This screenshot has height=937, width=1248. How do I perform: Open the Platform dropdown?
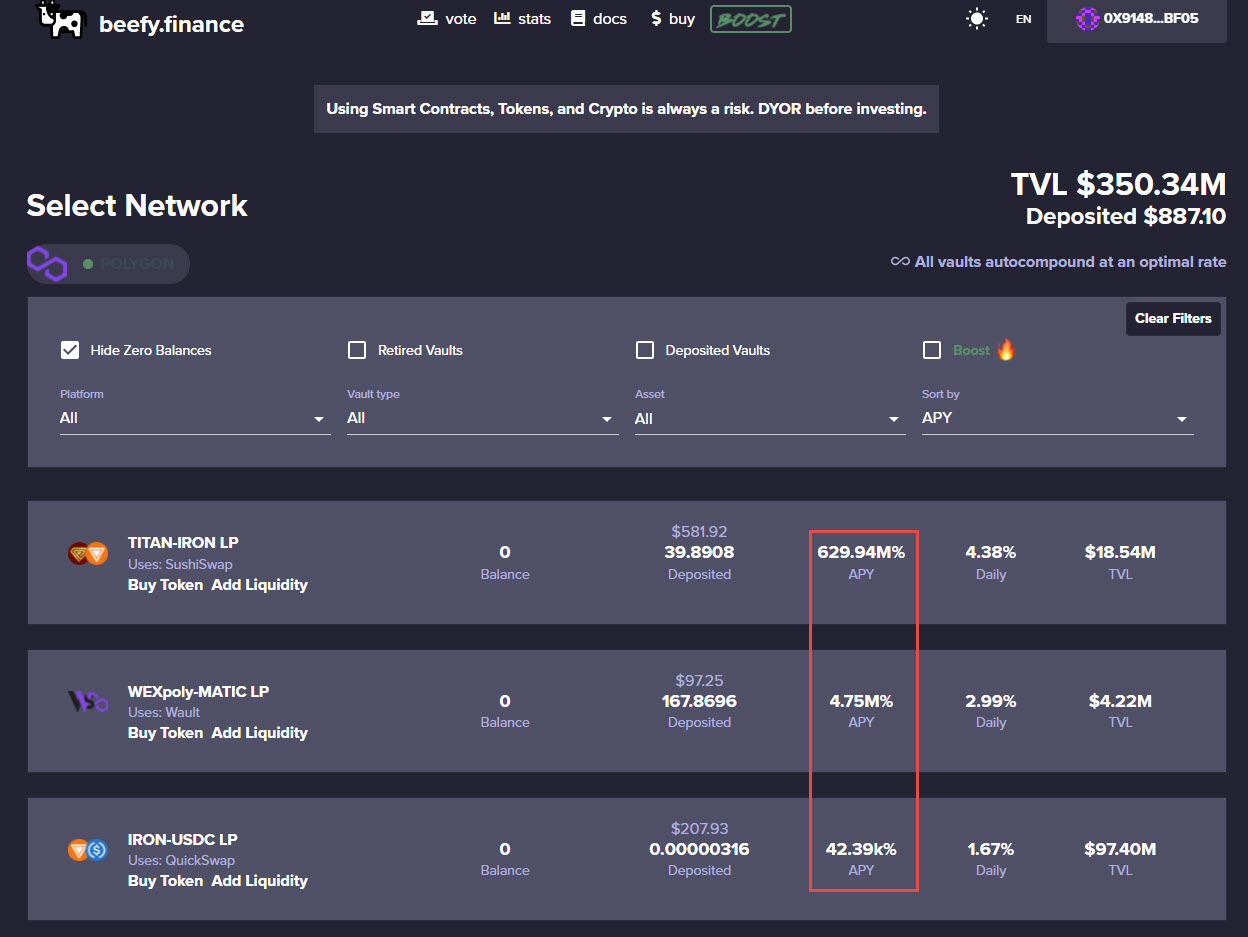pos(195,418)
